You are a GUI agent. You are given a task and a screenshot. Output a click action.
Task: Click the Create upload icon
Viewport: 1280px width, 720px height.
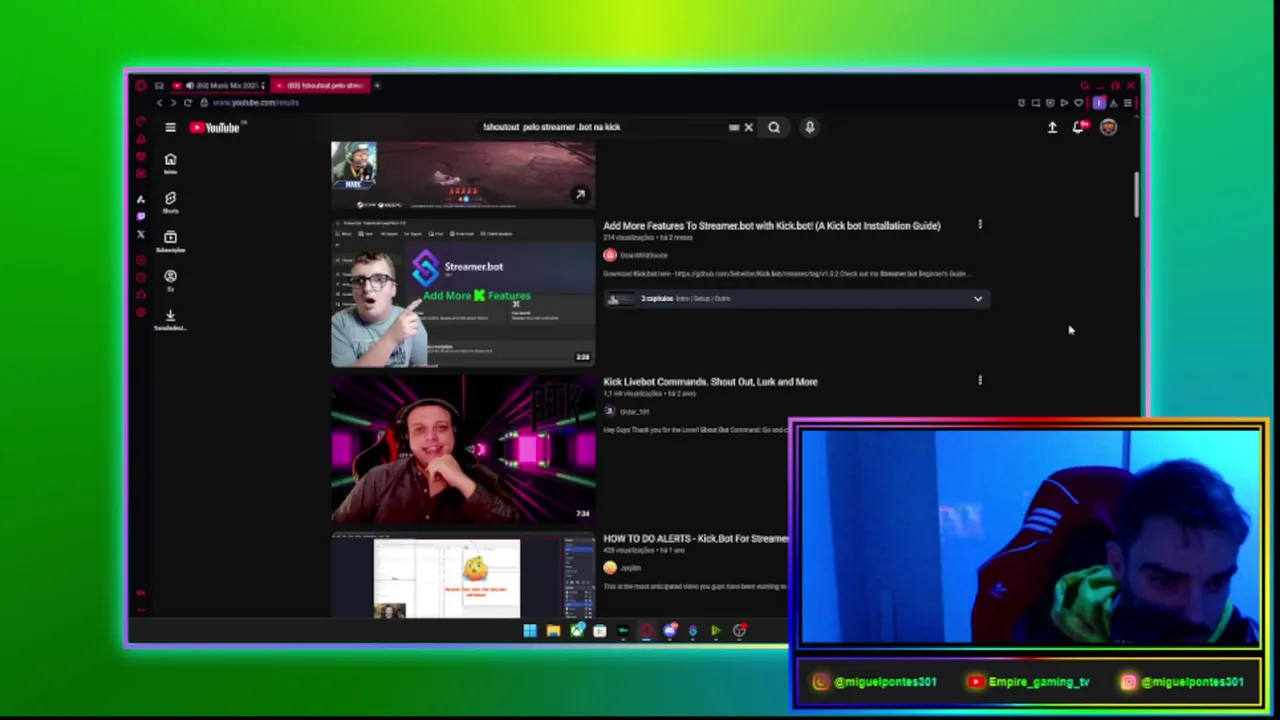[x=1052, y=127]
